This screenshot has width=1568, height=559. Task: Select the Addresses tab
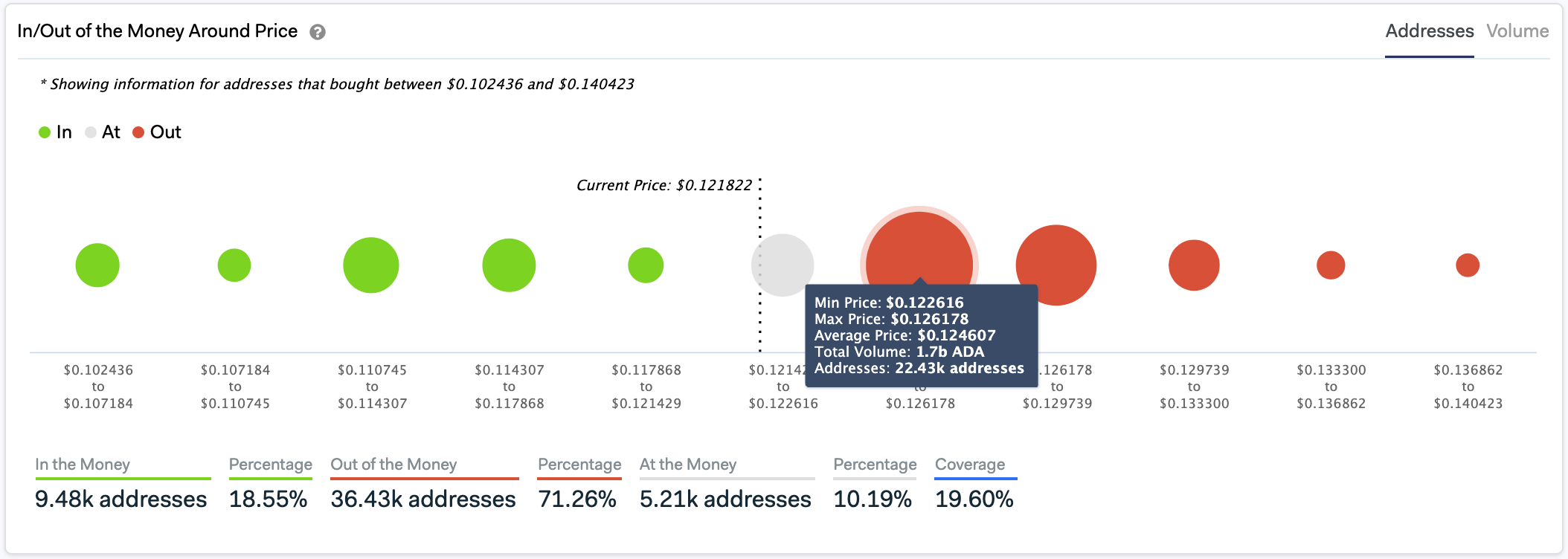[x=1429, y=31]
